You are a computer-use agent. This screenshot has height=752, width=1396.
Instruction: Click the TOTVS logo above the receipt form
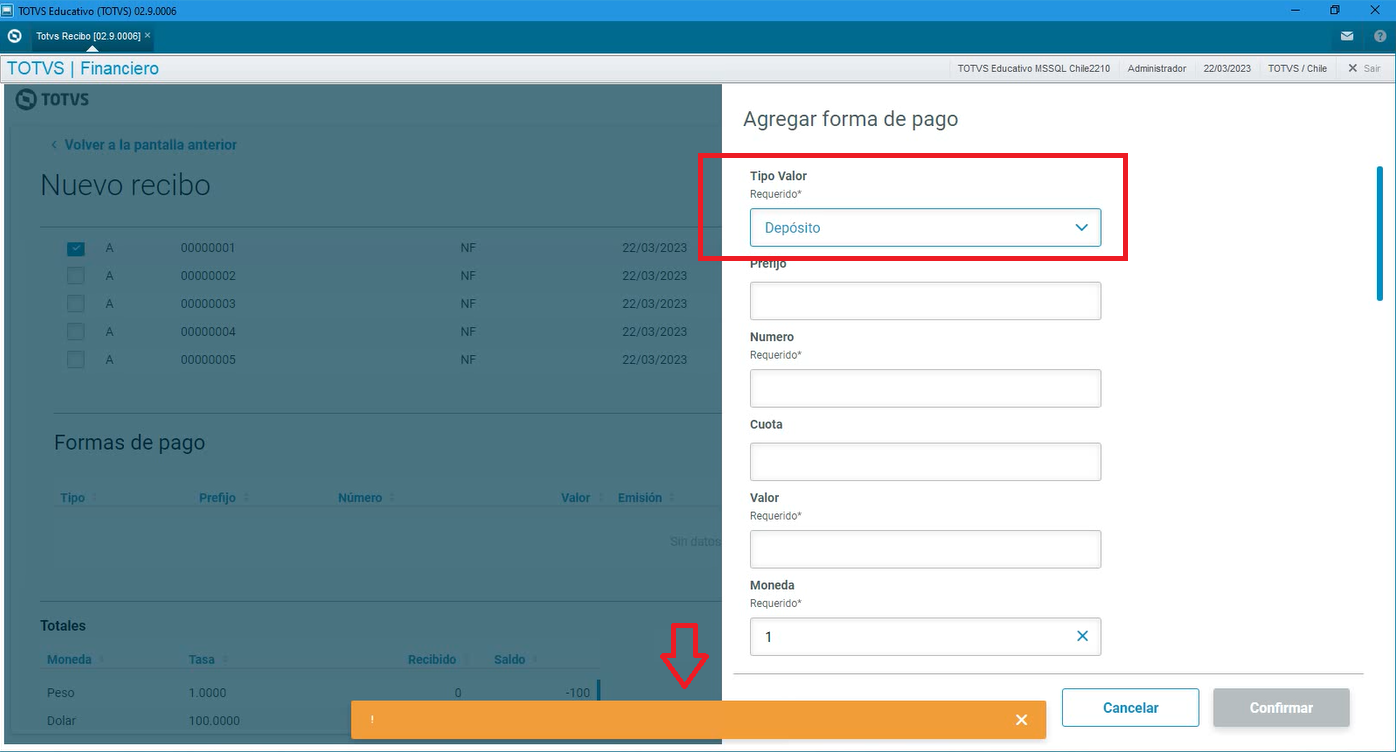pyautogui.click(x=52, y=99)
